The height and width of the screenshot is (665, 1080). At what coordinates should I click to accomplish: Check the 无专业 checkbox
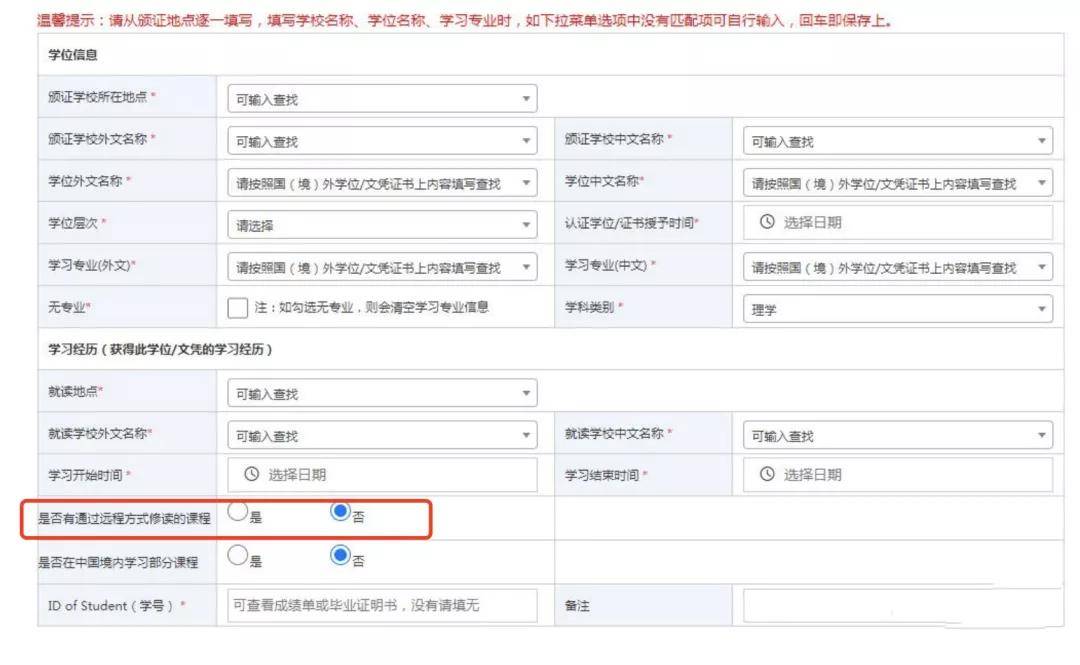[238, 307]
